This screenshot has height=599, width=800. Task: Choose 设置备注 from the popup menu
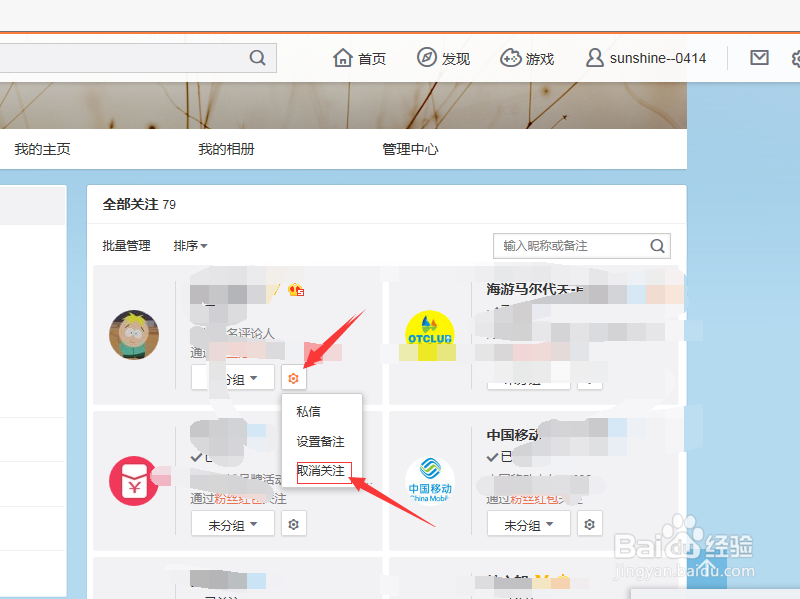[x=323, y=441]
